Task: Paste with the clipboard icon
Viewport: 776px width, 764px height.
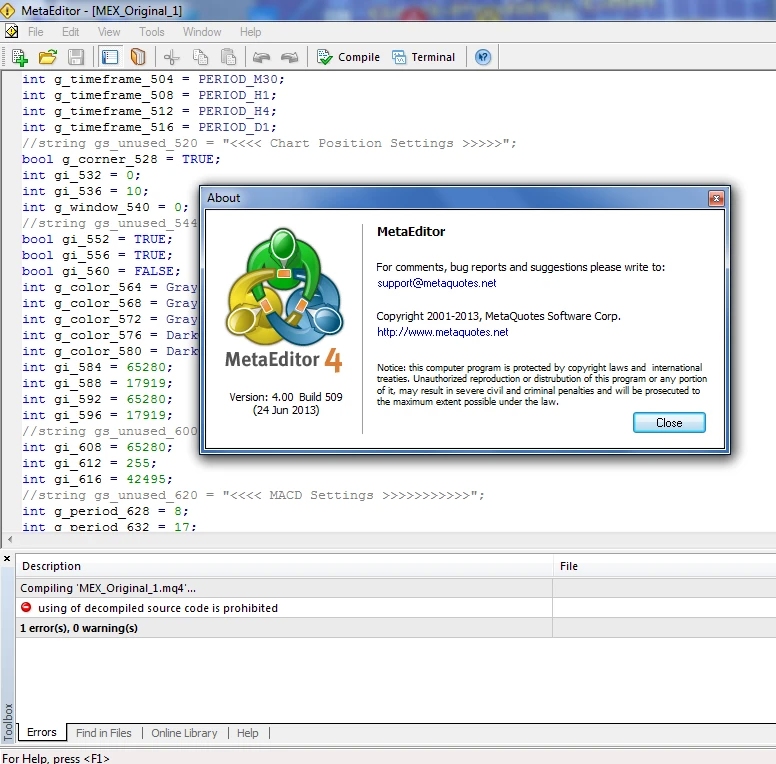Action: [x=228, y=57]
